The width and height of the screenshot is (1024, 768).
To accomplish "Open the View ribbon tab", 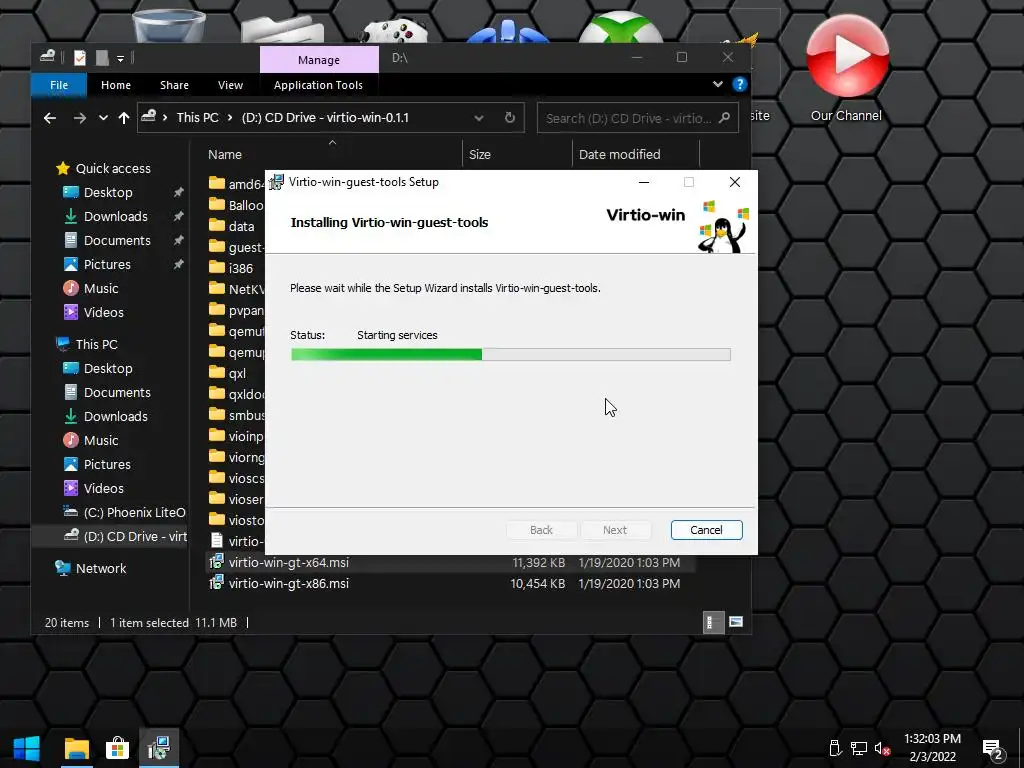I will click(230, 85).
